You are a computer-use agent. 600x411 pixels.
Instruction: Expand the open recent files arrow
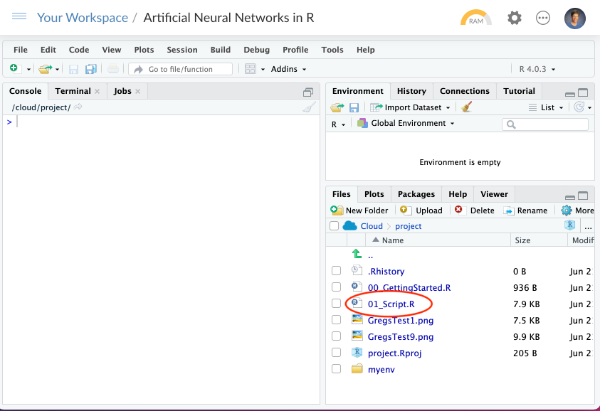pyautogui.click(x=57, y=70)
